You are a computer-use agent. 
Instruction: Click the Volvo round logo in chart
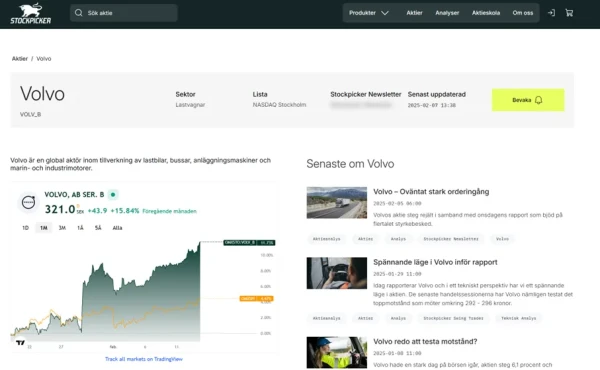[x=28, y=202]
